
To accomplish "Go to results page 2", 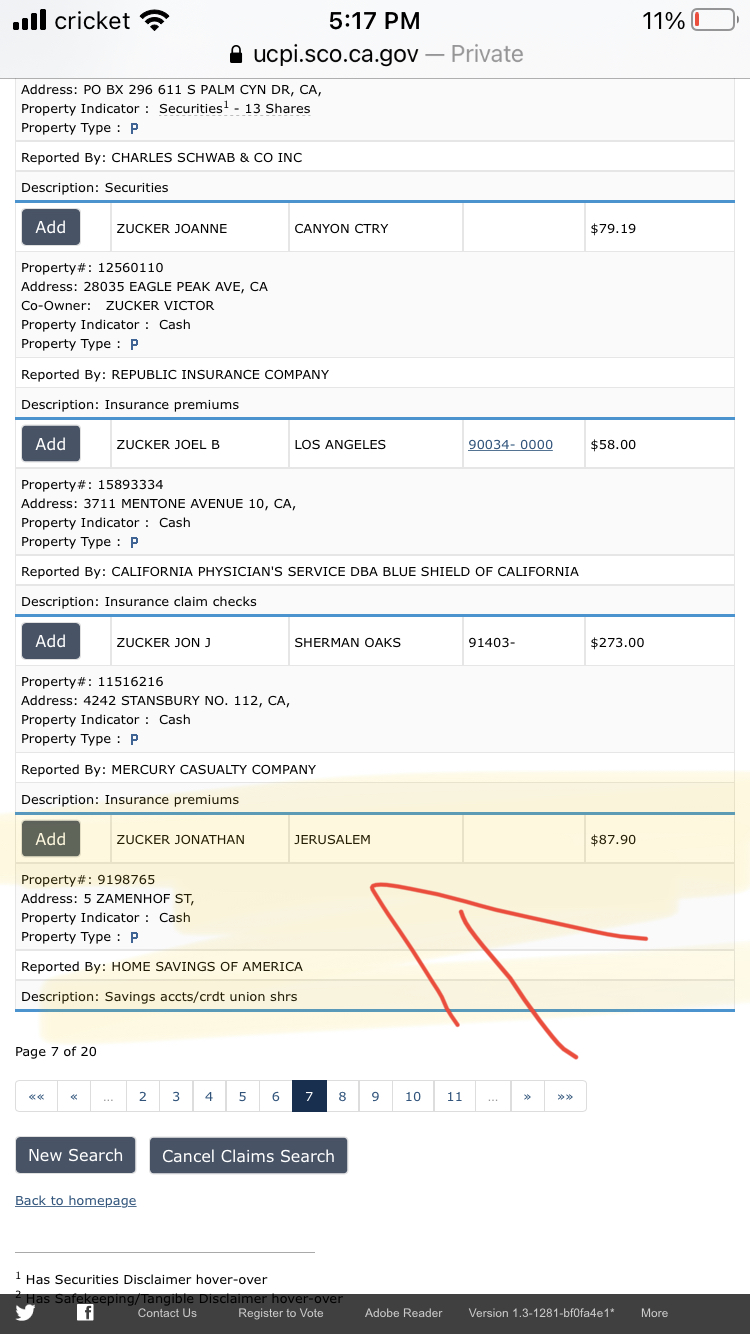I will (143, 1096).
